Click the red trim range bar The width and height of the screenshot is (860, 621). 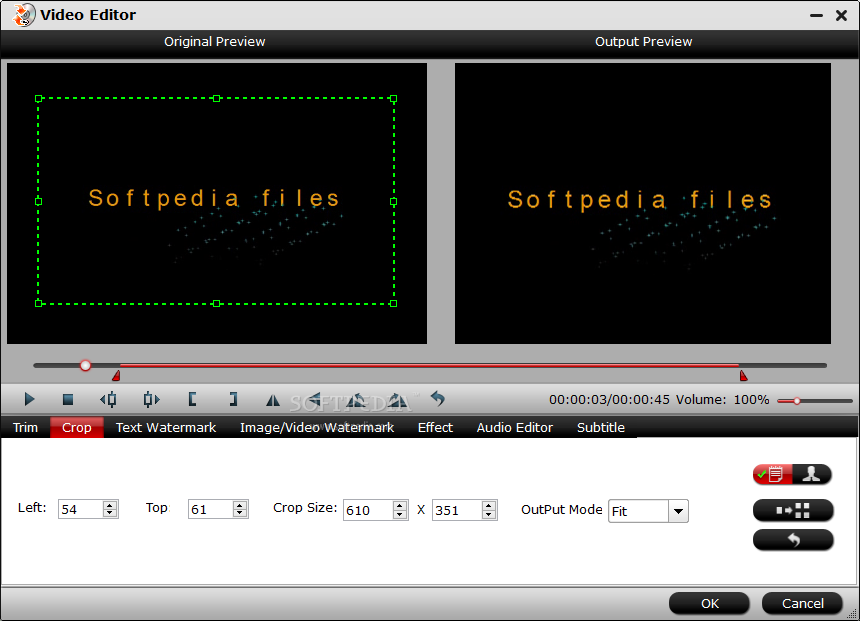[429, 365]
